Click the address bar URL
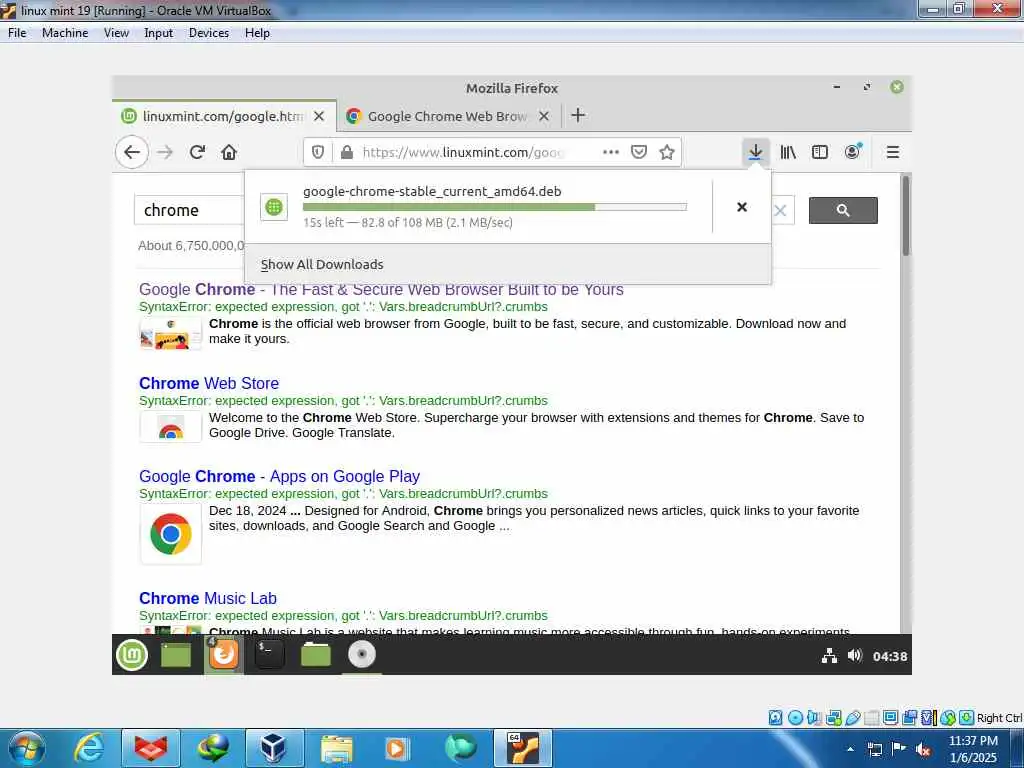Screen dimensions: 1024x768 pyautogui.click(x=462, y=152)
